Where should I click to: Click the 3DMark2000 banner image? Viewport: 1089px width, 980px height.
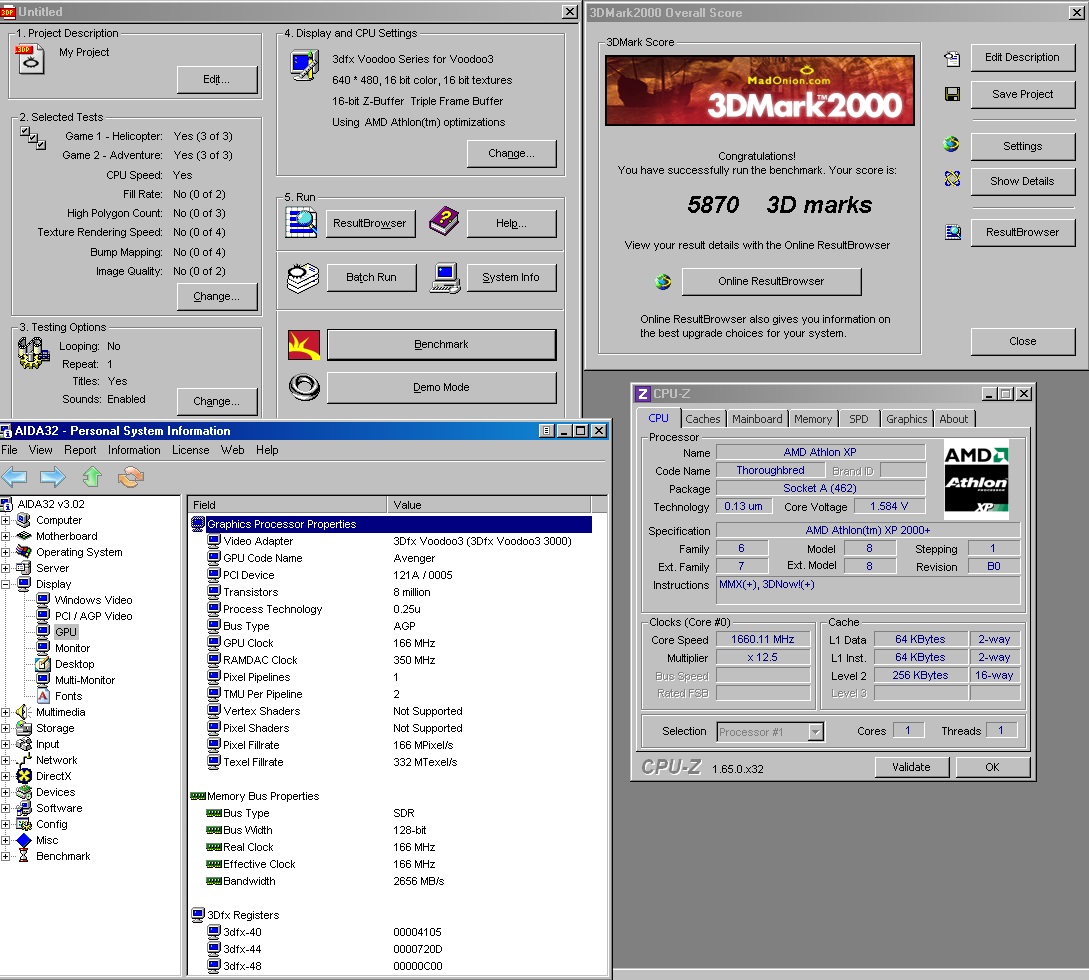pos(760,91)
